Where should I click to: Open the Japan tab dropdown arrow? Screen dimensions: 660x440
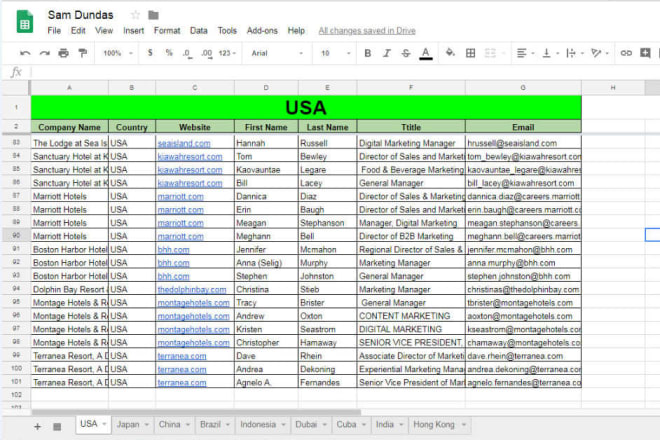point(146,424)
